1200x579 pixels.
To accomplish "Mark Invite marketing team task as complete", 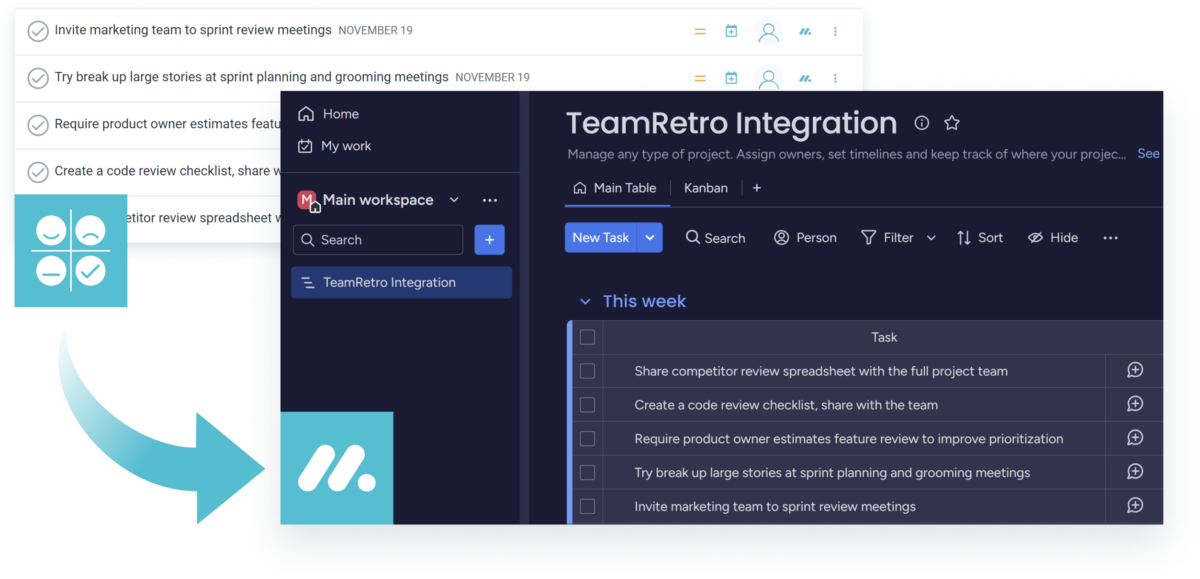I will point(37,31).
